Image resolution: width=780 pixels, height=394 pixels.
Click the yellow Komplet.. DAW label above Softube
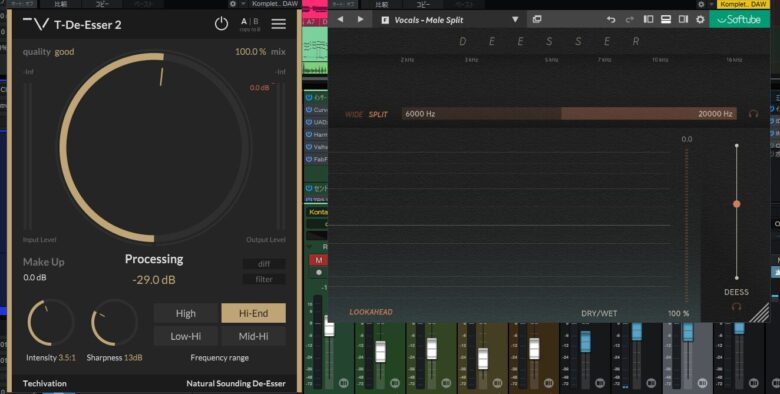click(743, 4)
